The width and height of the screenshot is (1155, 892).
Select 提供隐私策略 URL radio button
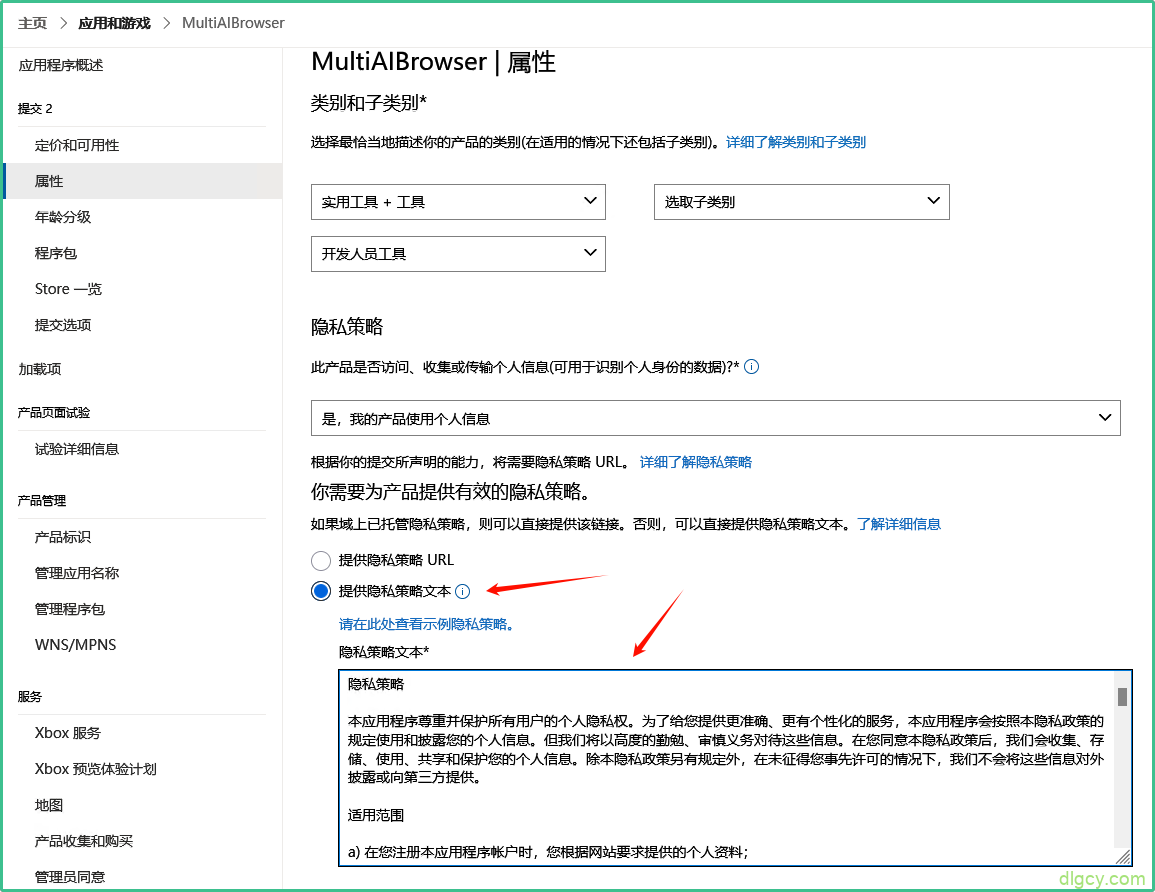[321, 560]
